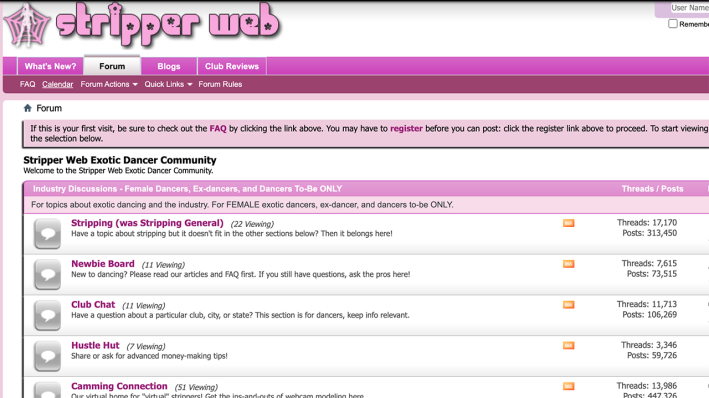Click speech bubble icon for Camming Connection
This screenshot has height=398, width=709.
tap(47, 390)
